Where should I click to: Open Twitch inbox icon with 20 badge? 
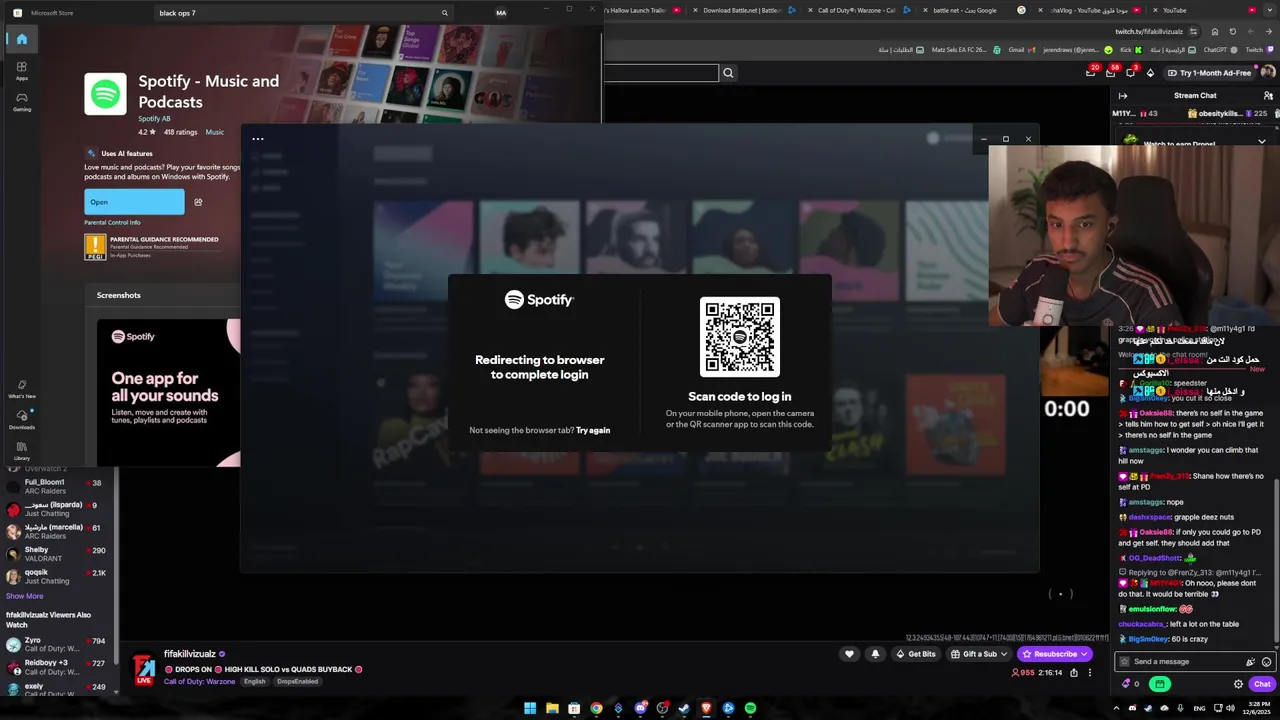pos(1091,72)
